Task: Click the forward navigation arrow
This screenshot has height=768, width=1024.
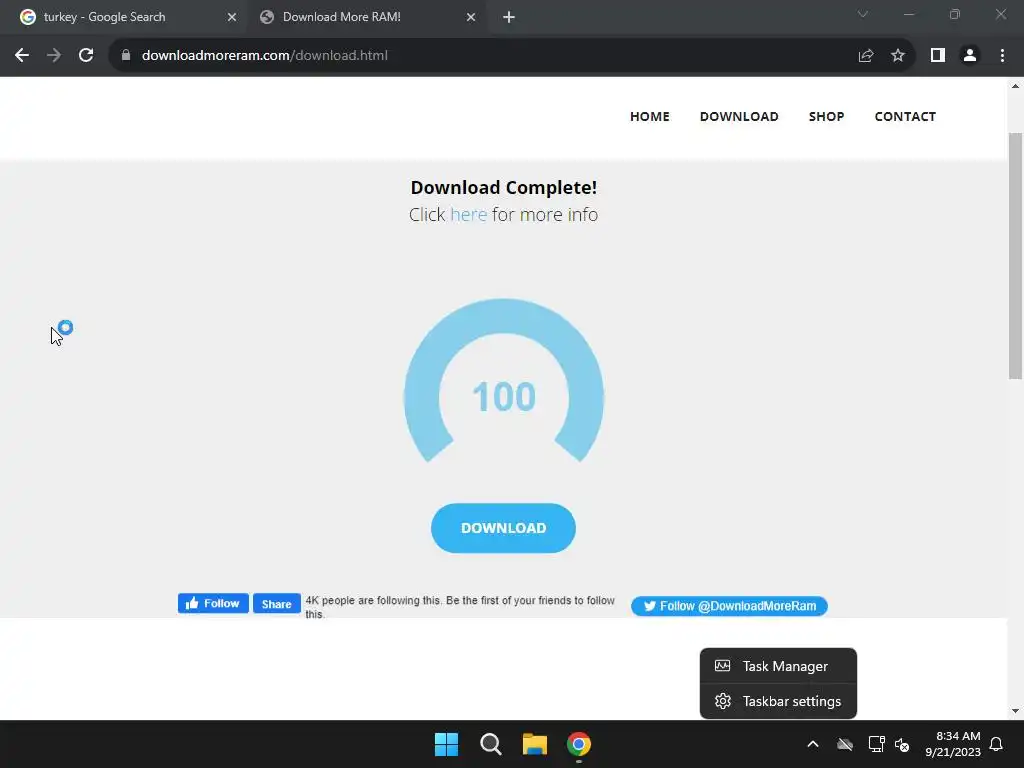Action: coord(54,56)
